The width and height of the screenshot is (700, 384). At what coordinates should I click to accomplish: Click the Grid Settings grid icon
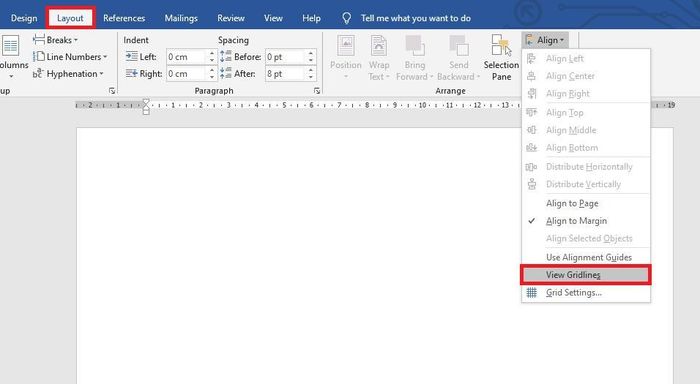point(532,292)
